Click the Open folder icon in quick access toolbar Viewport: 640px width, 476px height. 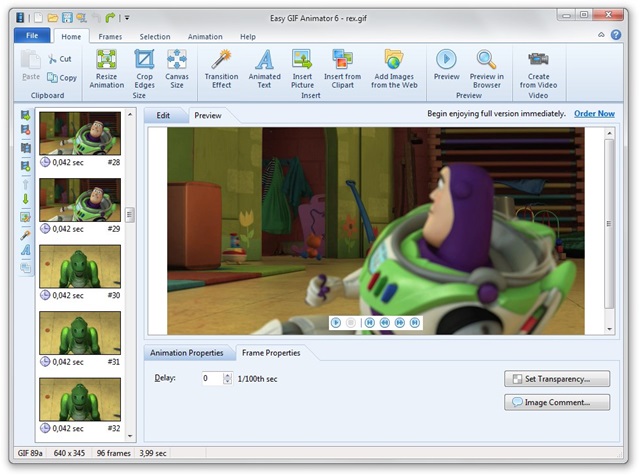[x=53, y=18]
